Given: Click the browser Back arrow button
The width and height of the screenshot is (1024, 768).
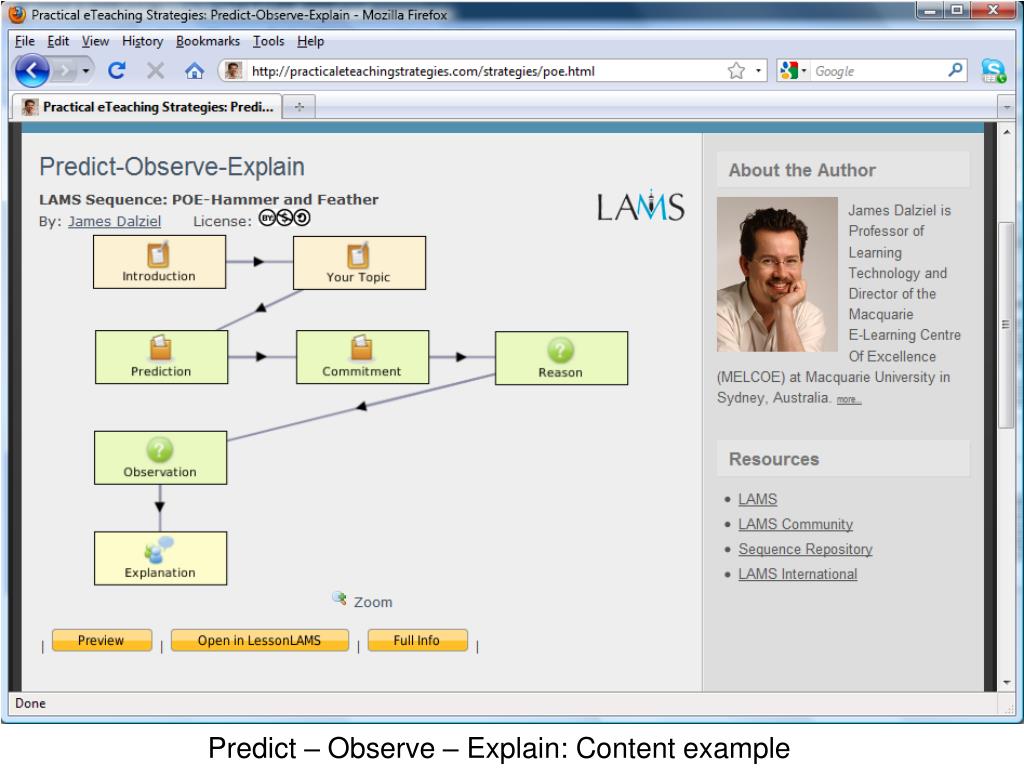Looking at the screenshot, I should point(32,71).
